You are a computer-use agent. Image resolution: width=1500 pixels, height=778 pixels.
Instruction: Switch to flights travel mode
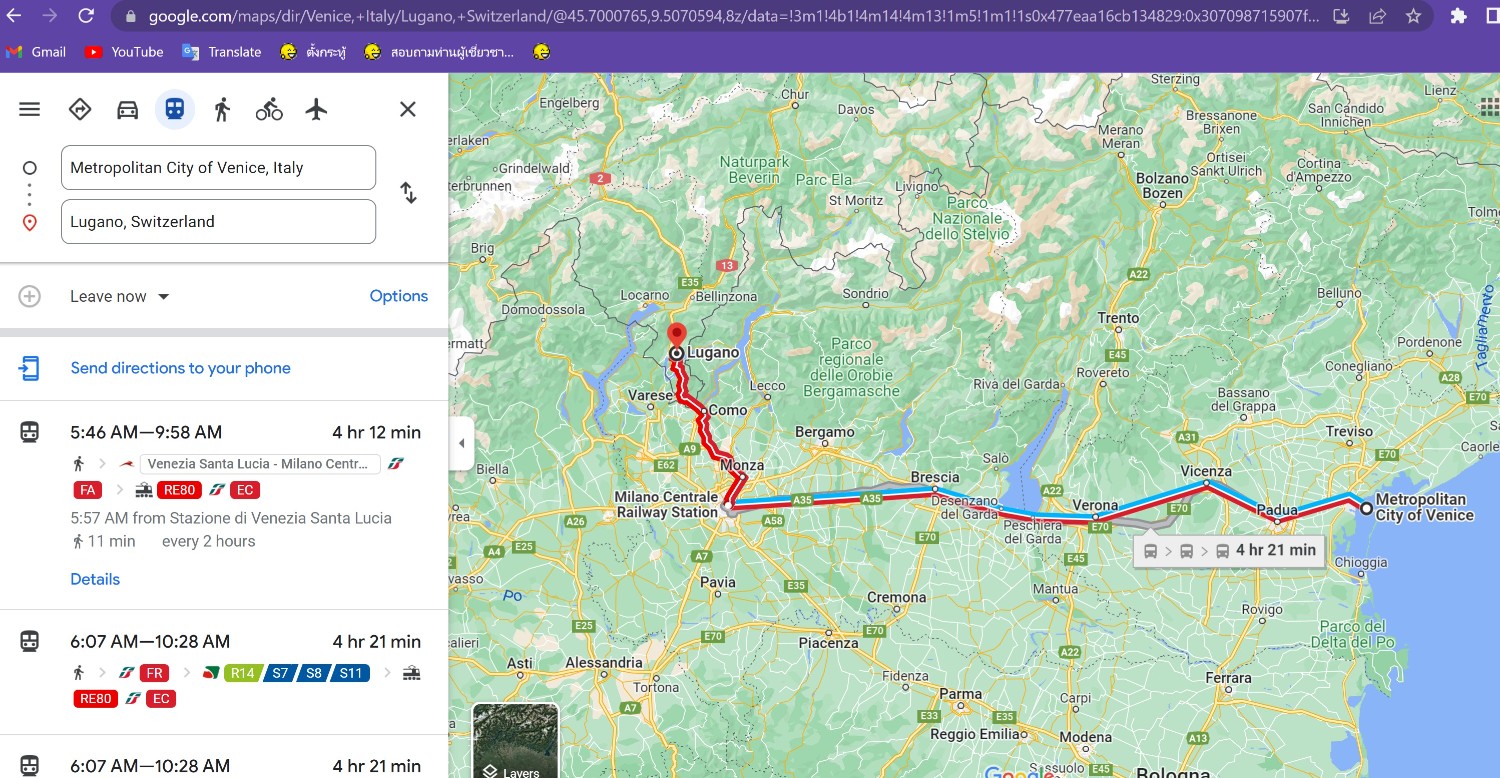(317, 109)
